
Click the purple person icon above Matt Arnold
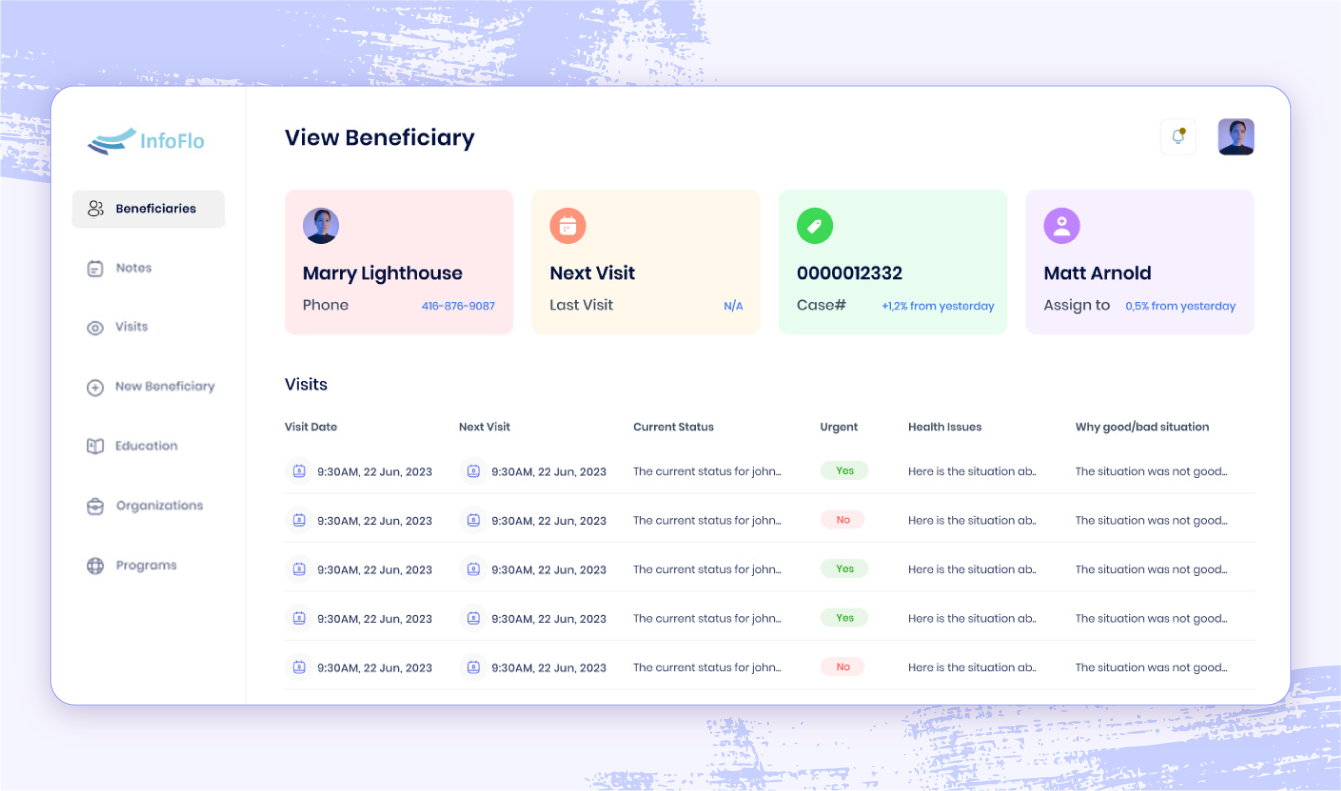(1061, 227)
